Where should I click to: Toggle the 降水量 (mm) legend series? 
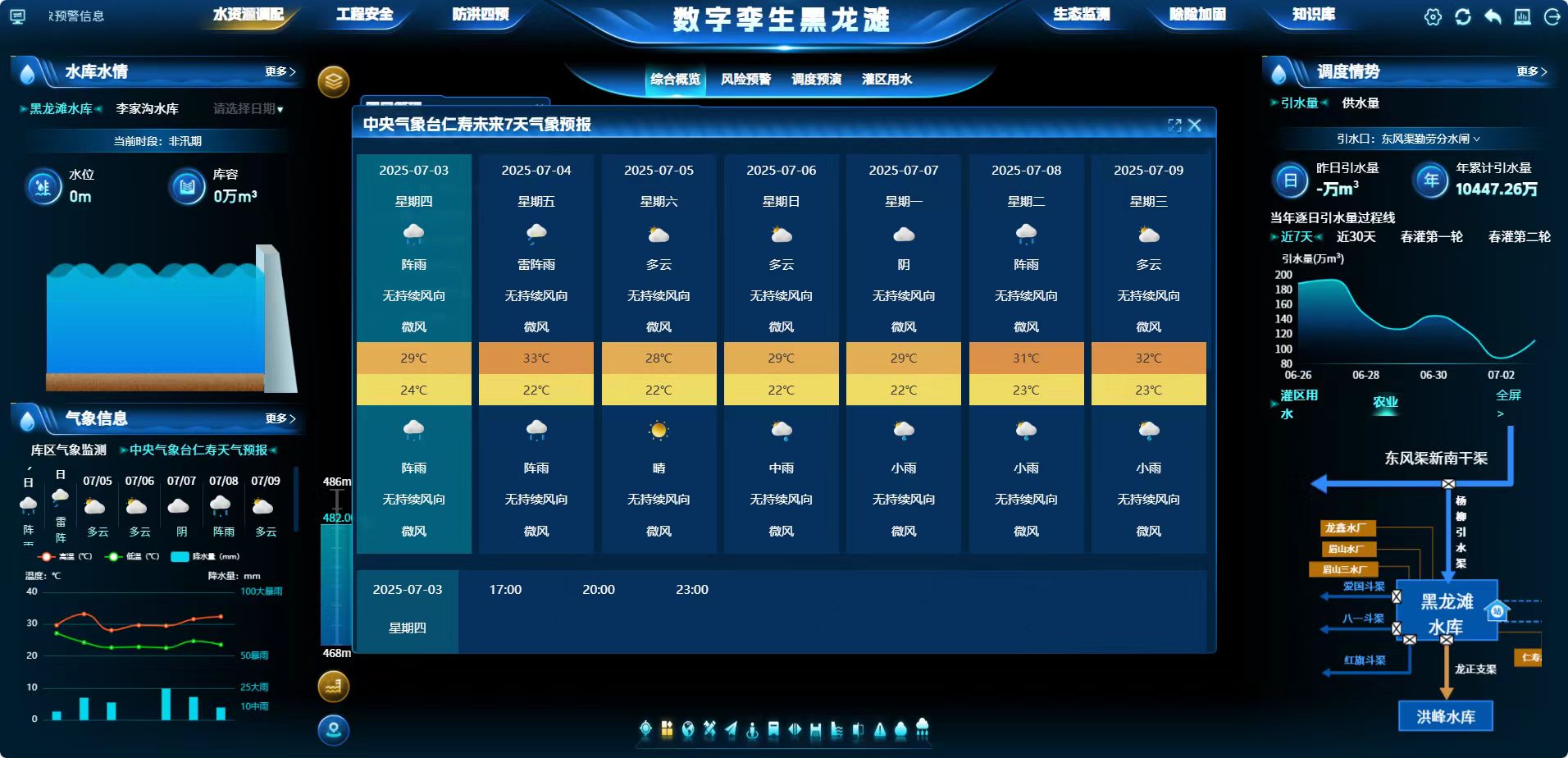(205, 556)
